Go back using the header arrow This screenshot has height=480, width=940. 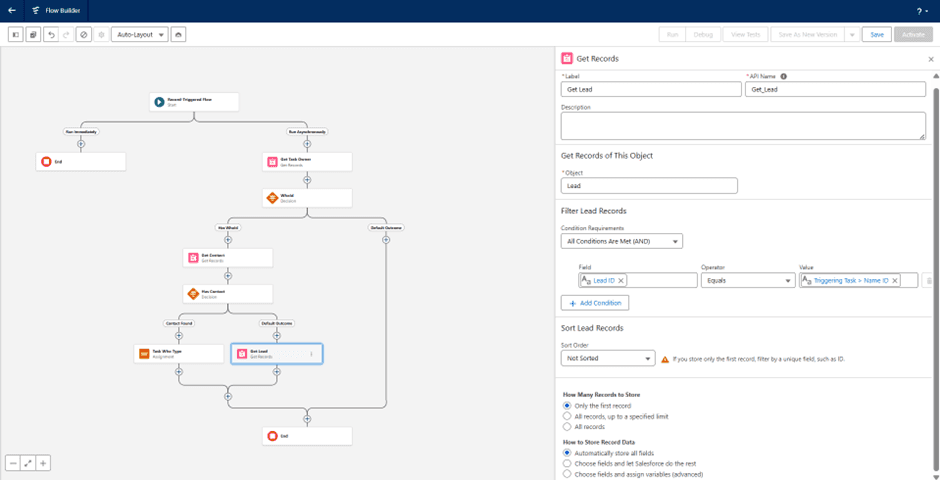[12, 11]
